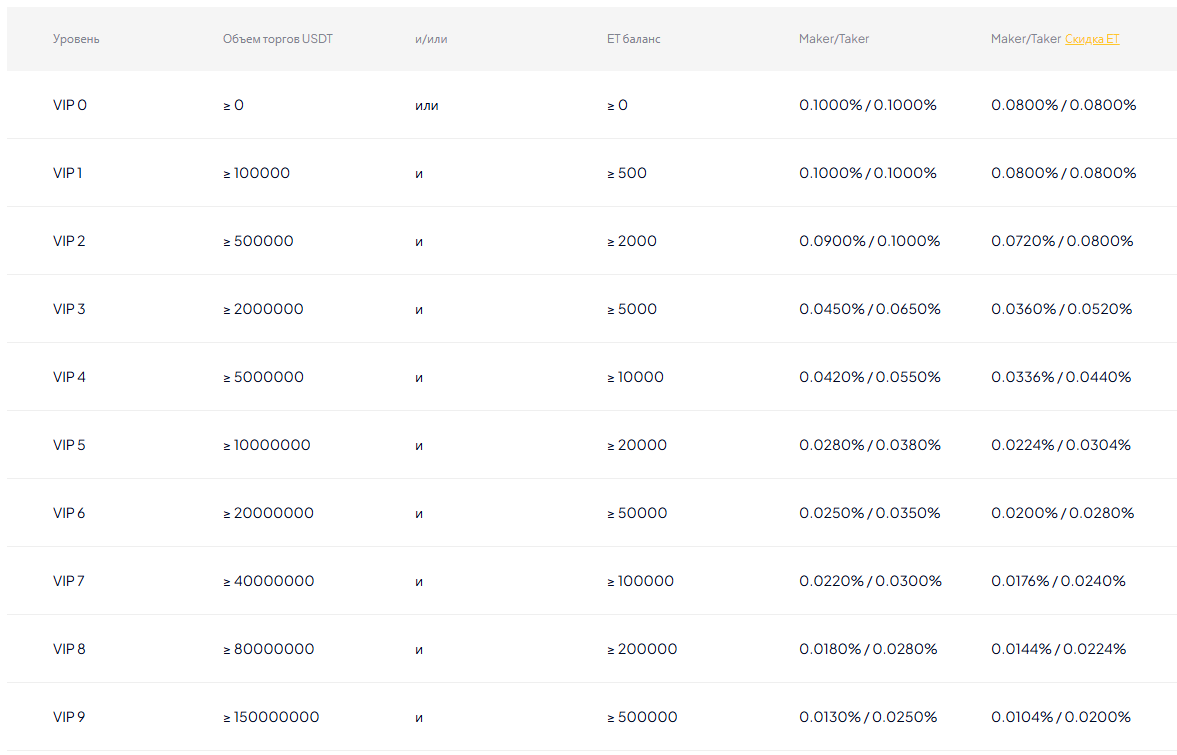Open the Скидка ET link in header

tap(1091, 39)
